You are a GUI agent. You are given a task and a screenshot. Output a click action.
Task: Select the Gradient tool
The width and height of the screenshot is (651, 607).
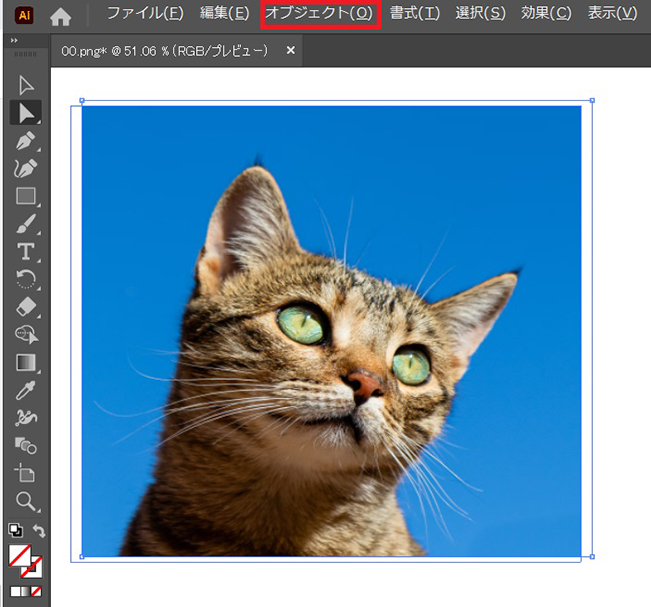tap(26, 362)
